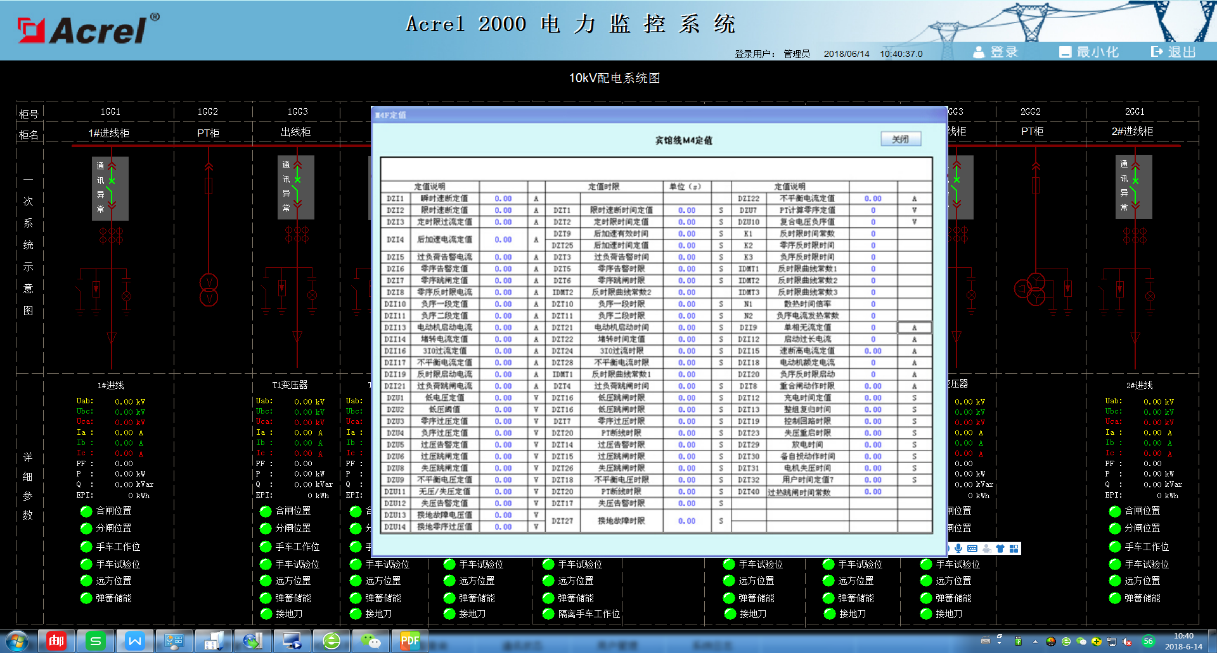This screenshot has width=1217, height=653.
Task: Select the 2#进线柜 cabinet name header
Action: (x=1134, y=132)
